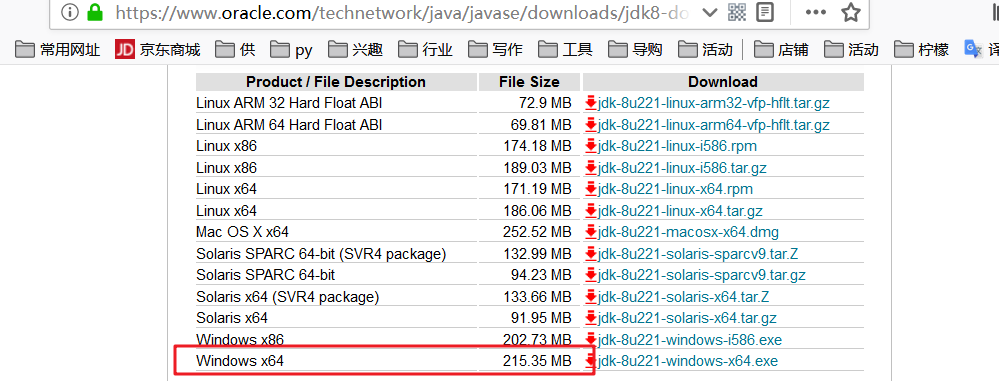Click the oracle.com URL field
This screenshot has width=999, height=381.
402,12
